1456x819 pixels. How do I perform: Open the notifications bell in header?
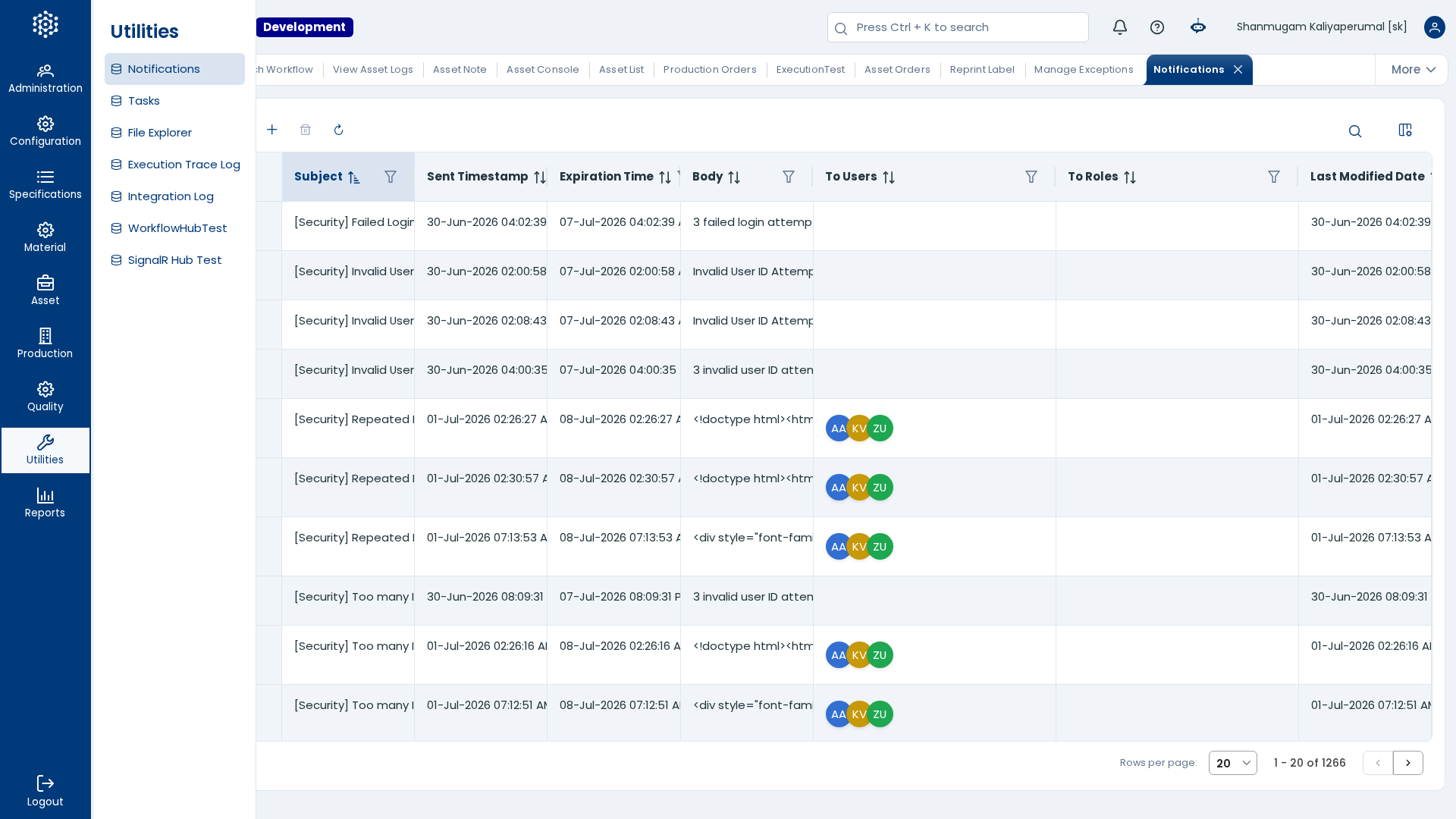tap(1120, 27)
